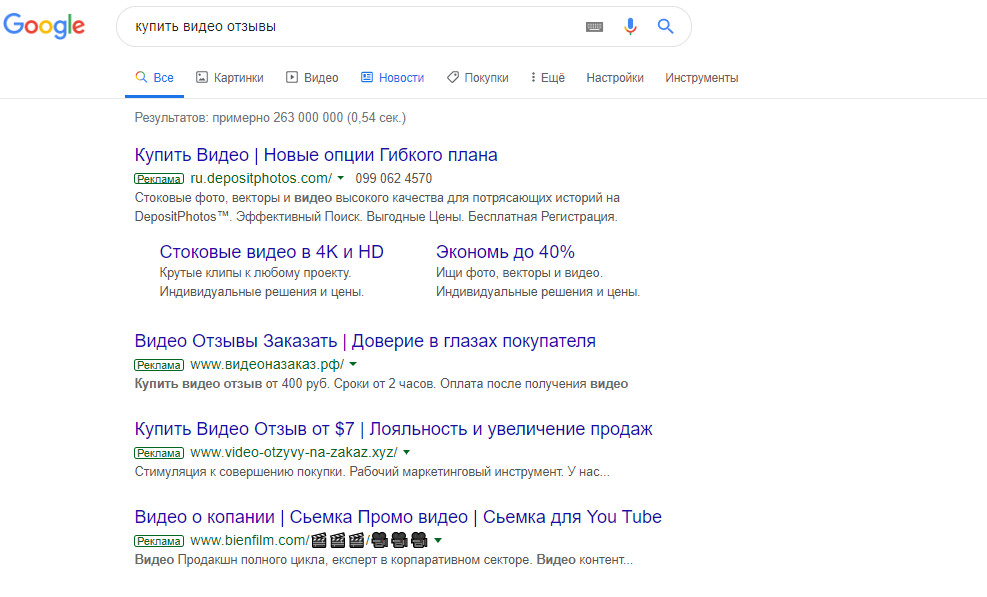
Task: Open the Купить Видео Depositphotos ad link
Action: pyautogui.click(x=316, y=155)
